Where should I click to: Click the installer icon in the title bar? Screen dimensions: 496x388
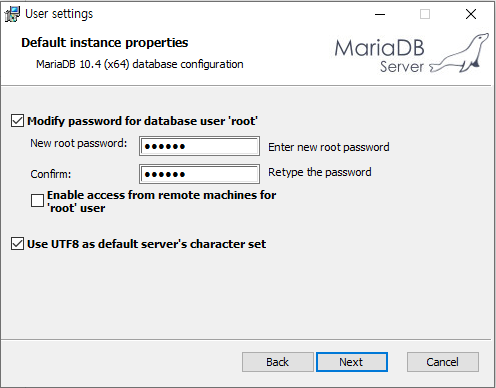point(12,14)
